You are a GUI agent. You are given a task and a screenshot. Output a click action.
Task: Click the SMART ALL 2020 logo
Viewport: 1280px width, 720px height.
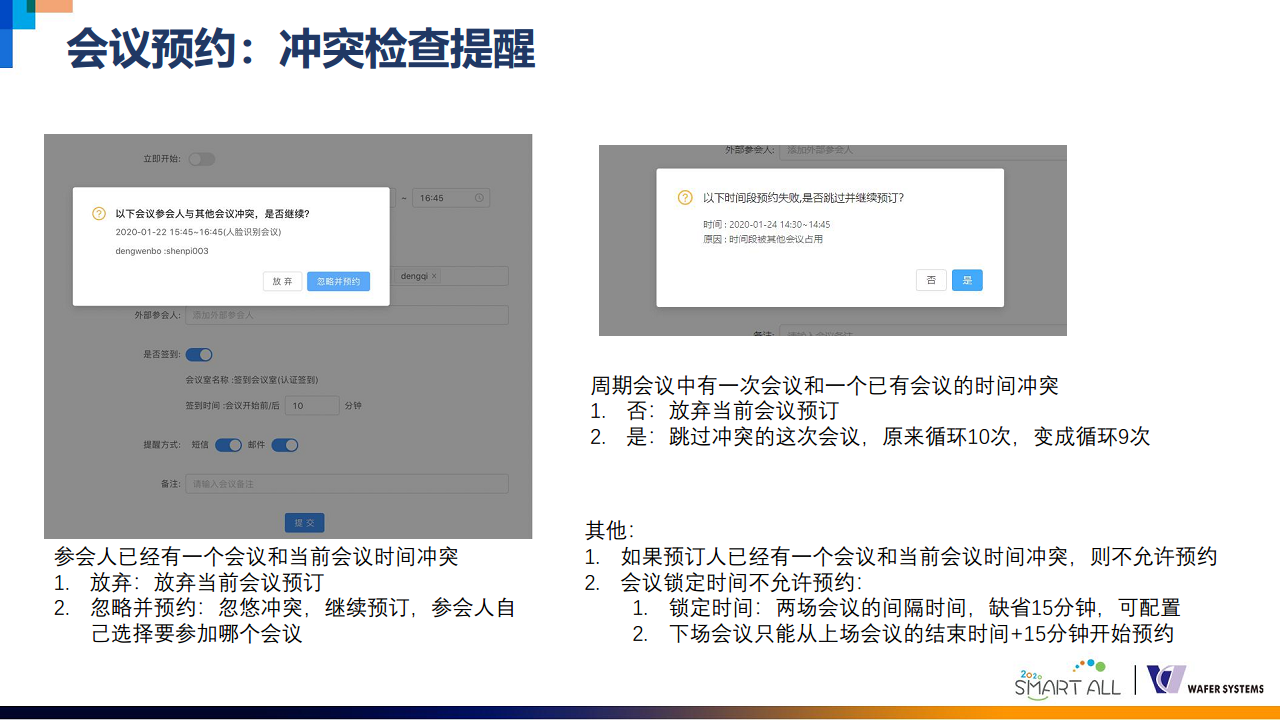(x=1067, y=680)
